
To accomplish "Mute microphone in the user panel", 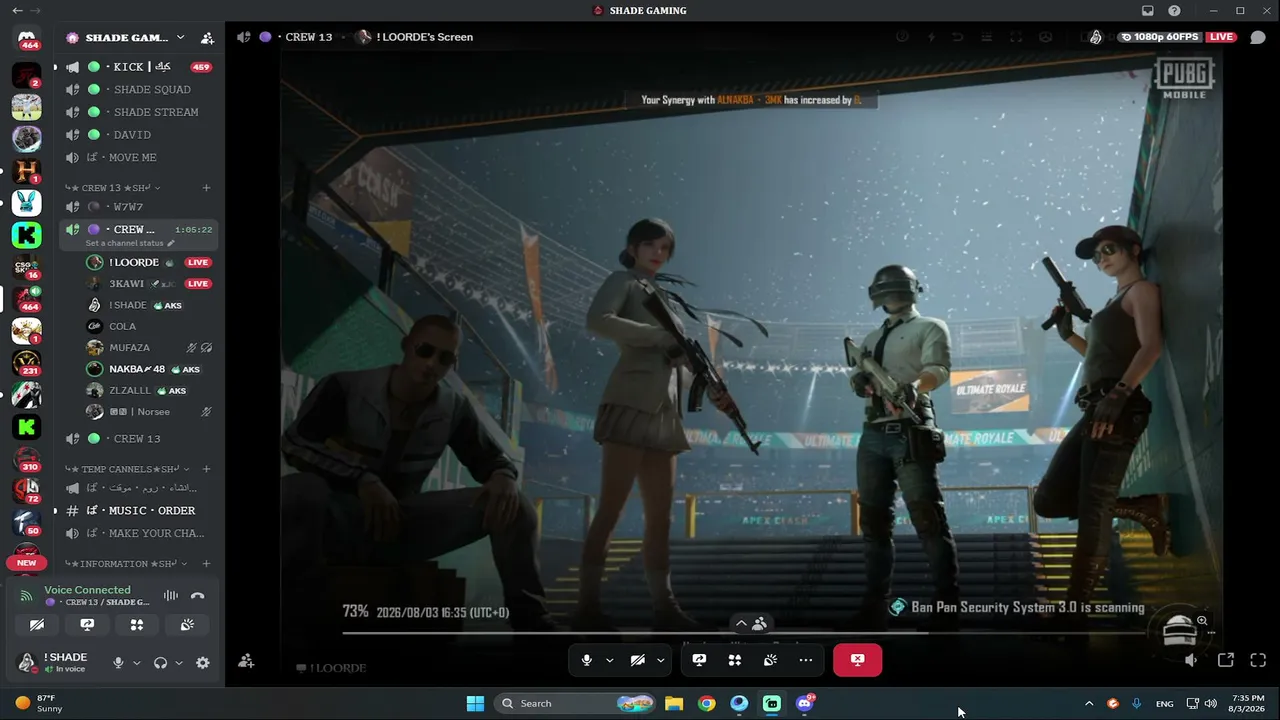I will (x=118, y=663).
